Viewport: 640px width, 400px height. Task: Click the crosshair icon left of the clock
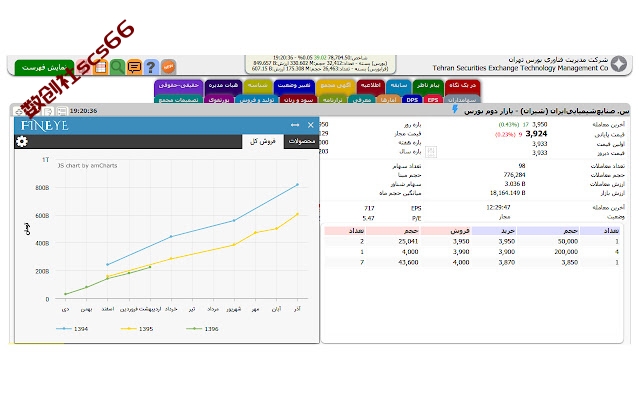tap(19, 111)
